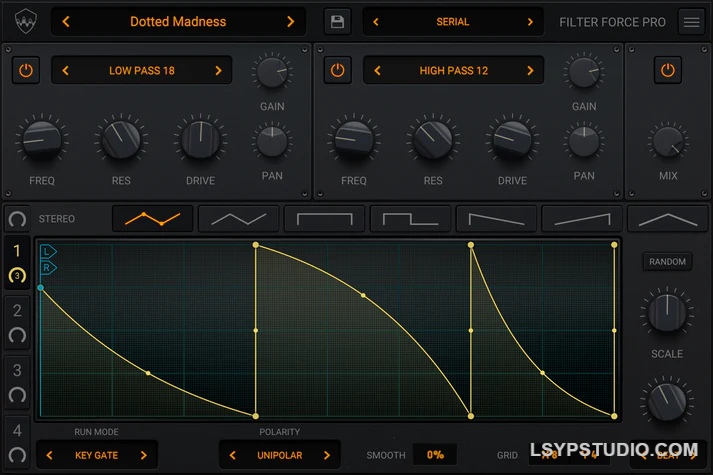Select previous run mode before KEY GATE
The width and height of the screenshot is (713, 475).
pyautogui.click(x=50, y=455)
